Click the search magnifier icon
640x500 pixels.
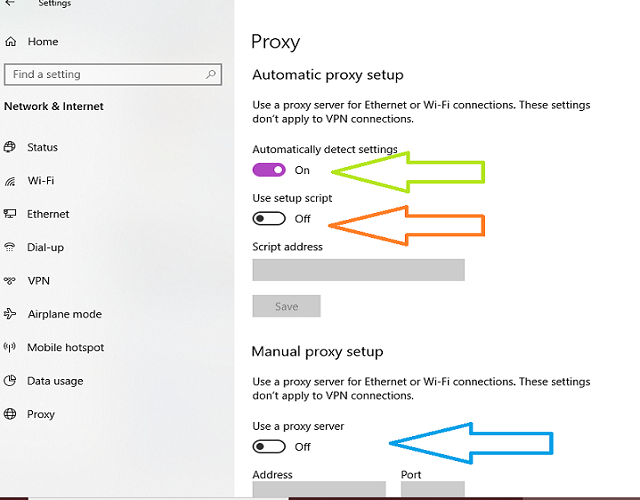coord(211,74)
